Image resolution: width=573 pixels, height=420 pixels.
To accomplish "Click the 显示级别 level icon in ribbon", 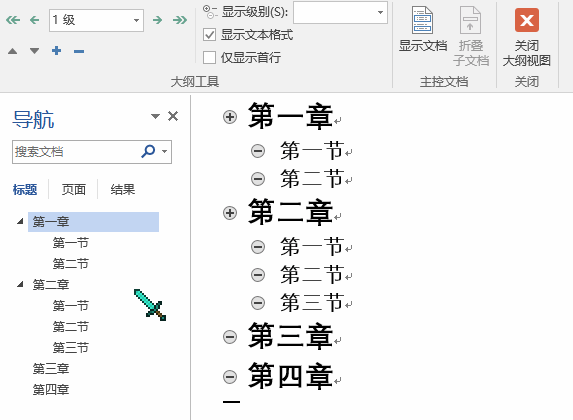I will point(210,12).
